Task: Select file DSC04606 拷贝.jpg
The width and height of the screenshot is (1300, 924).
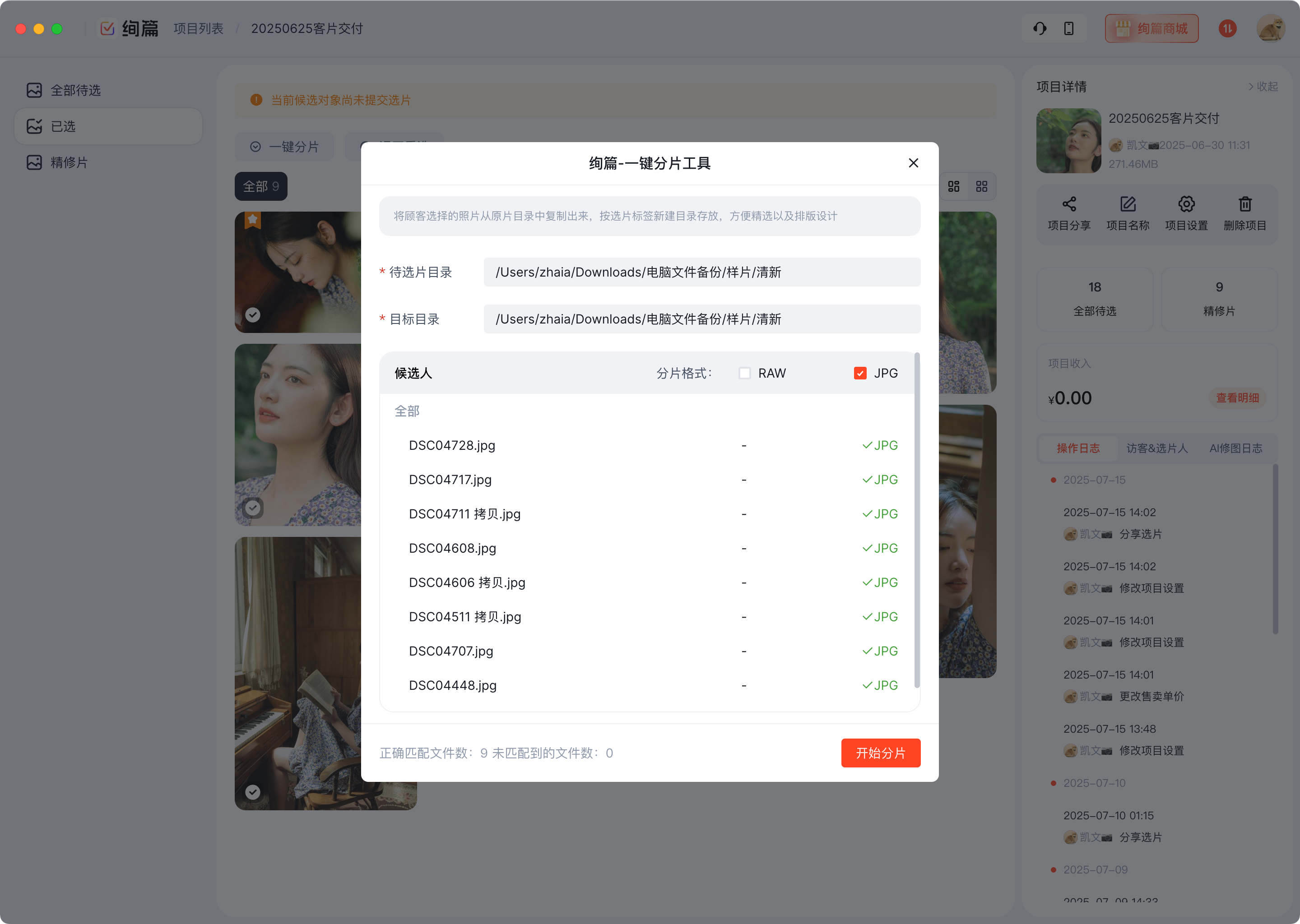Action: [x=467, y=582]
